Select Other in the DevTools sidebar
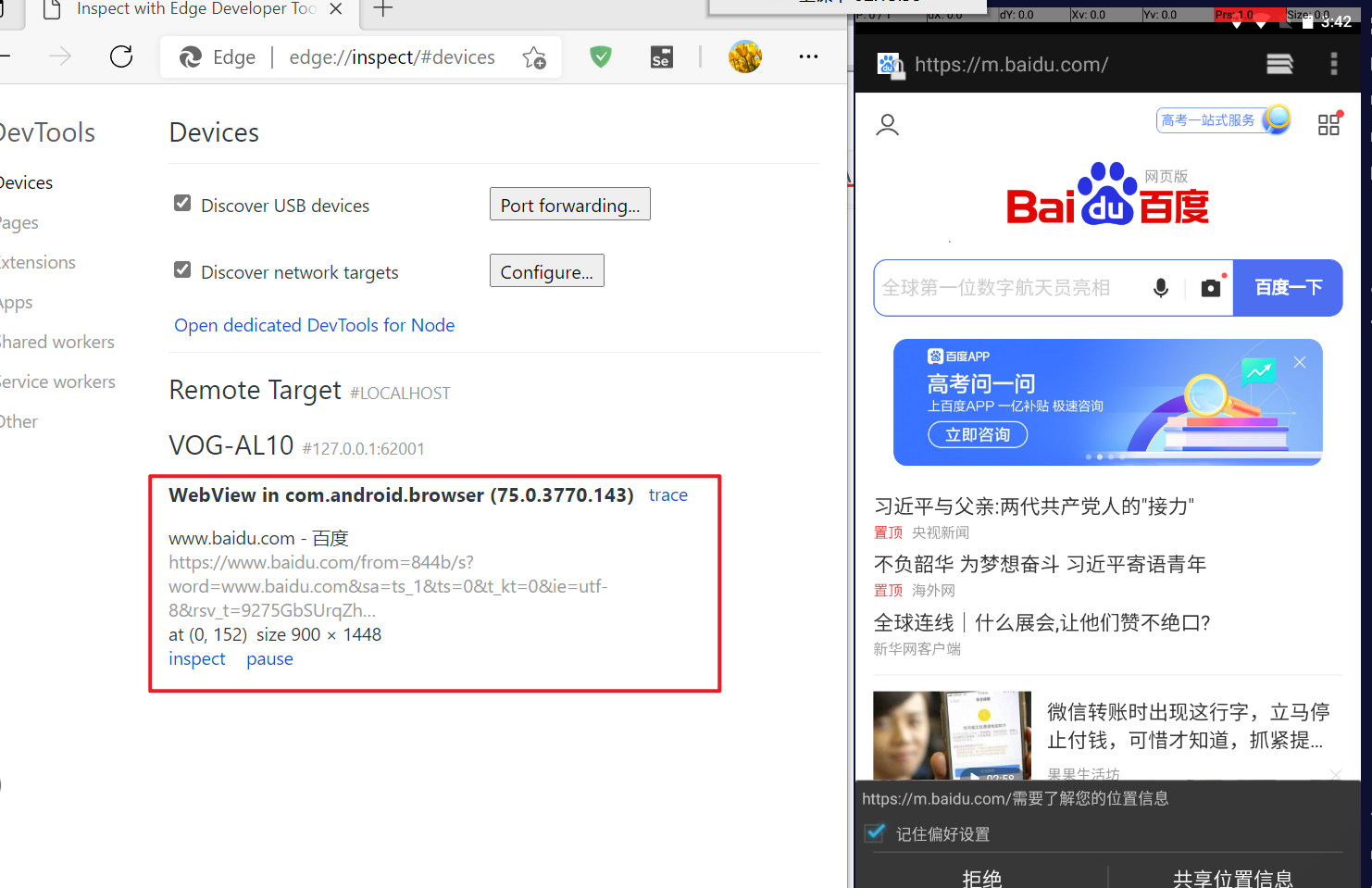 point(19,421)
